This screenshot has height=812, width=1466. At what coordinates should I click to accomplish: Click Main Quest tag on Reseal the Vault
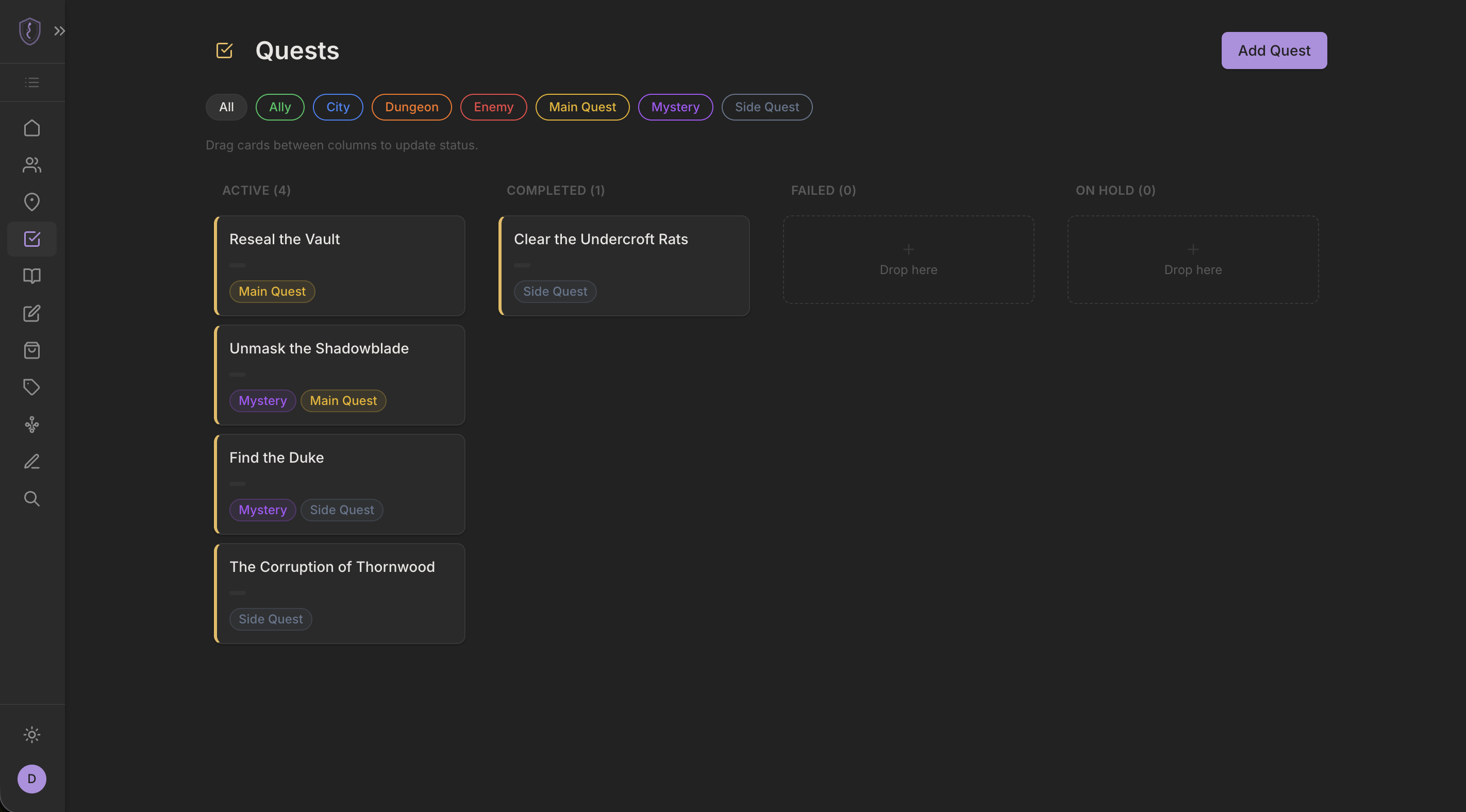[x=272, y=291]
